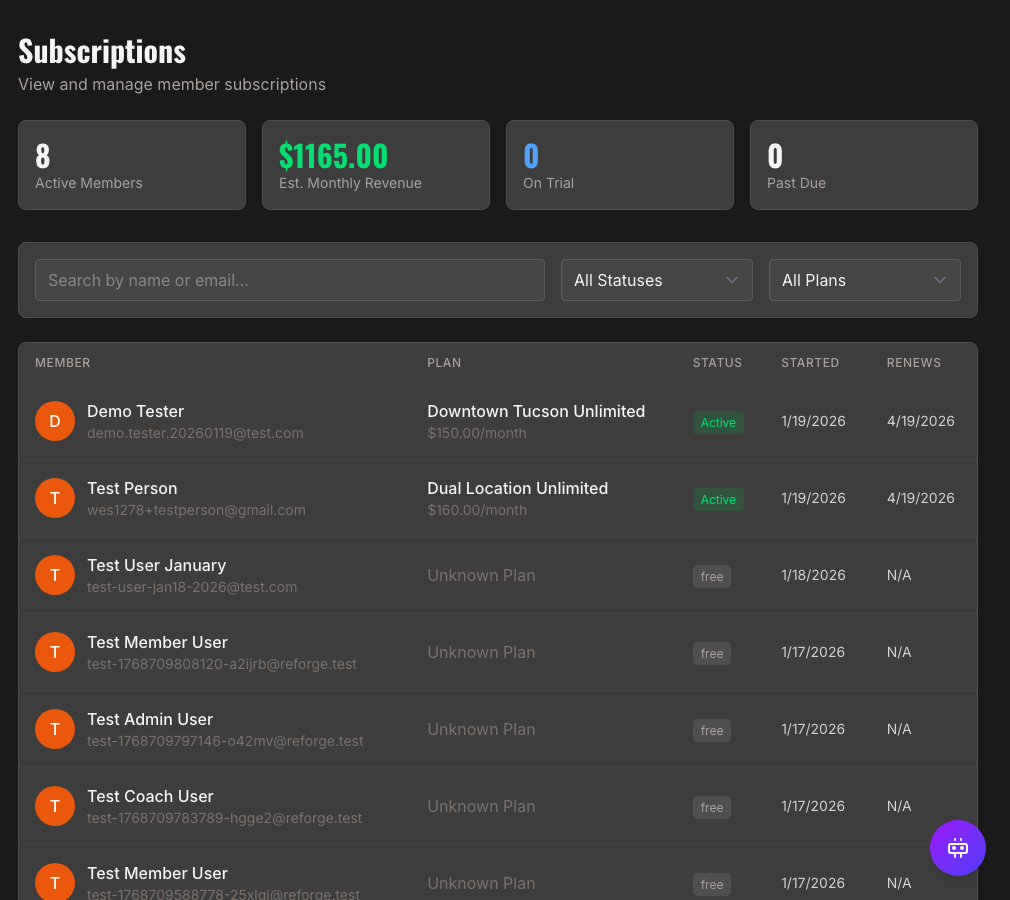Click wes1278+testperson@gmail.com email
Viewport: 1010px width, 900px height.
(196, 510)
